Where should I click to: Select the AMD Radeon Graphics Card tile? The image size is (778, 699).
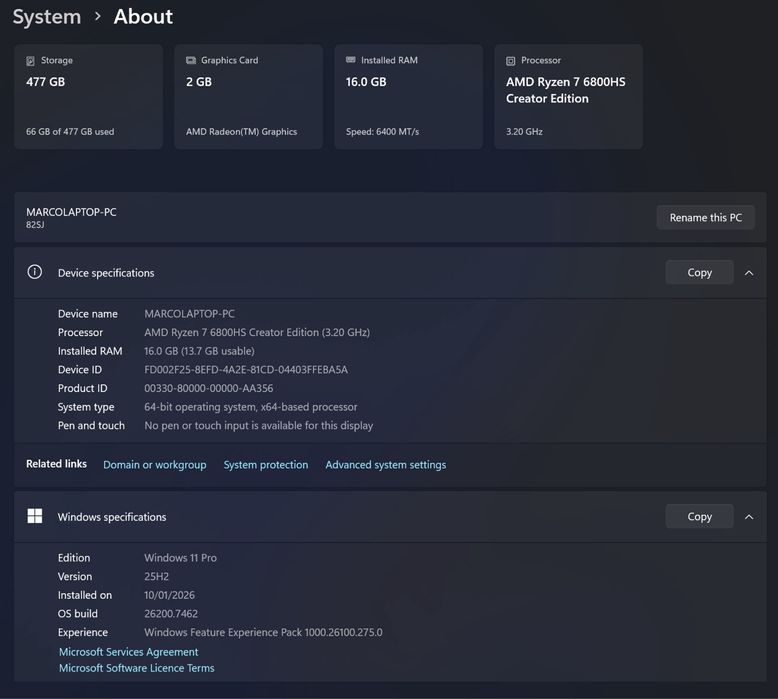(248, 97)
